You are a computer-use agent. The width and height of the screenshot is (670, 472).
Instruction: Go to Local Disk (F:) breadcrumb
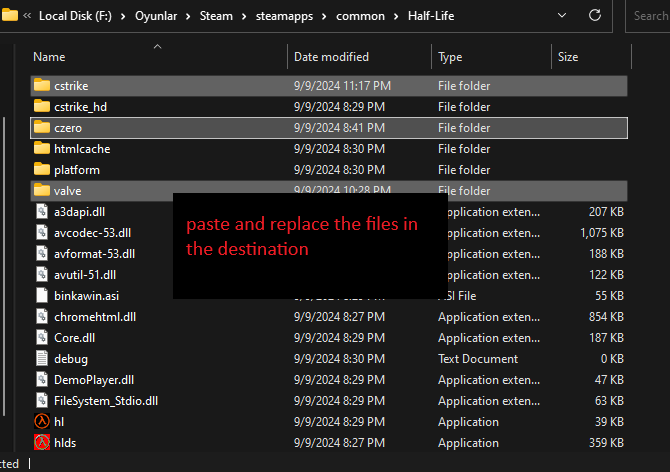[x=75, y=16]
